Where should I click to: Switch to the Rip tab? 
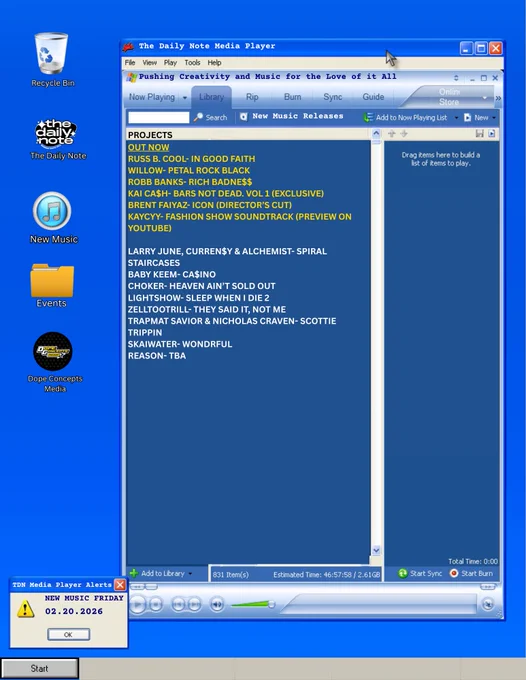252,97
